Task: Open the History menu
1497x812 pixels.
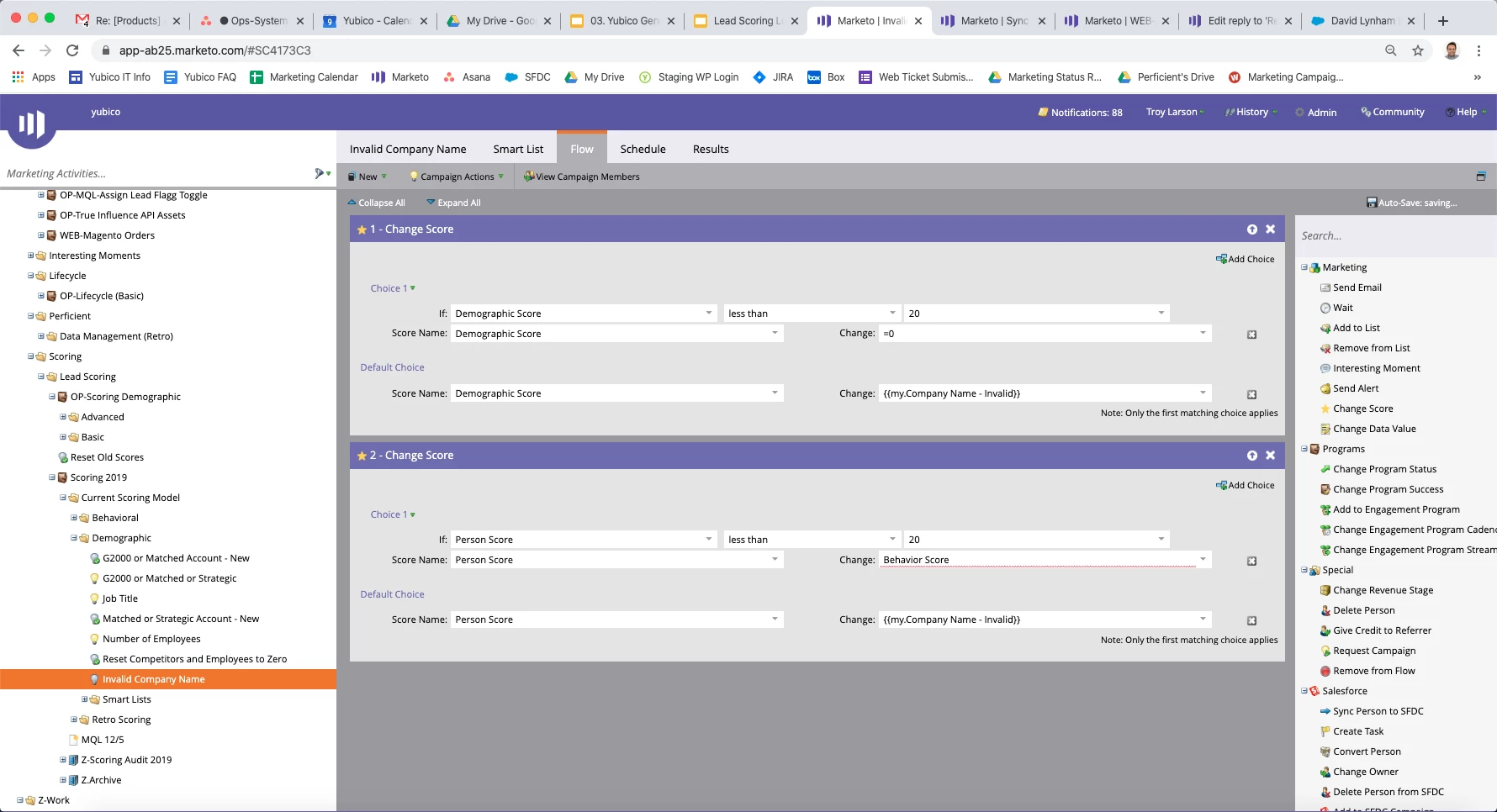Action: [1251, 112]
